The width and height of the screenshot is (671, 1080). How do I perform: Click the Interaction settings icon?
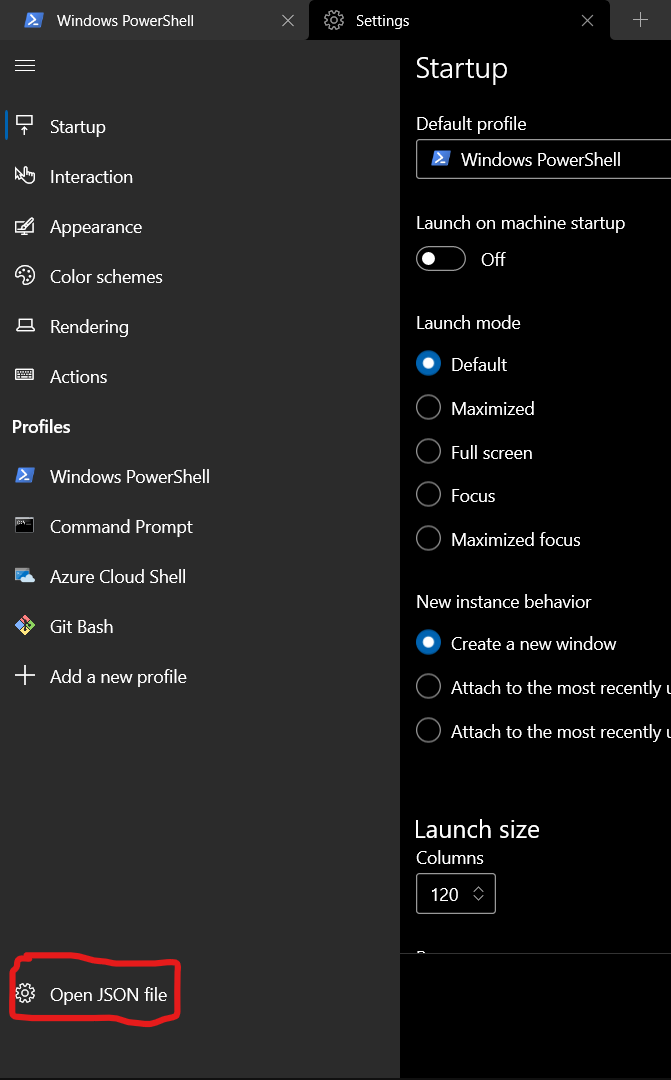[x=25, y=176]
